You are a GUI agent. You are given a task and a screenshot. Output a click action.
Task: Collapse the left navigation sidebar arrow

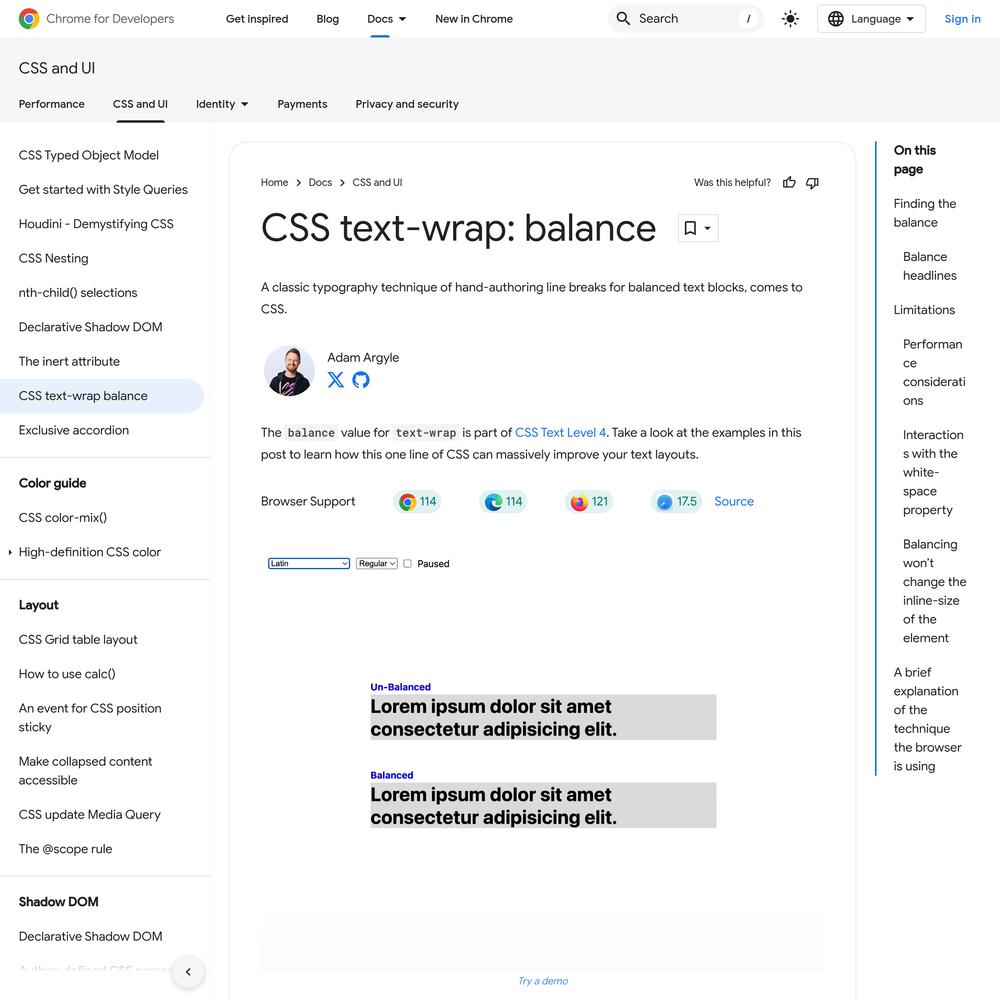coord(188,971)
